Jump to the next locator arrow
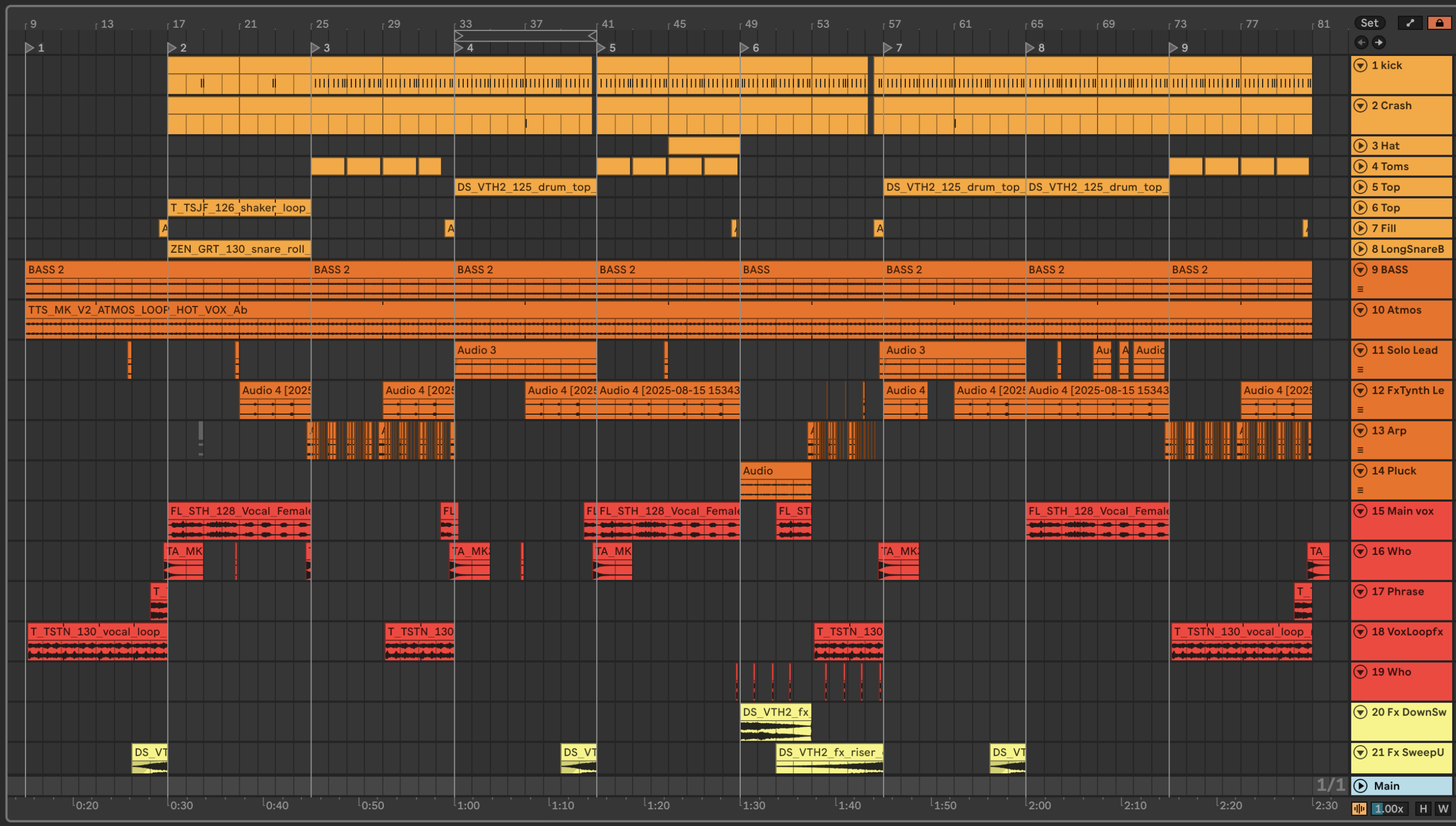The height and width of the screenshot is (826, 1456). coord(1379,42)
